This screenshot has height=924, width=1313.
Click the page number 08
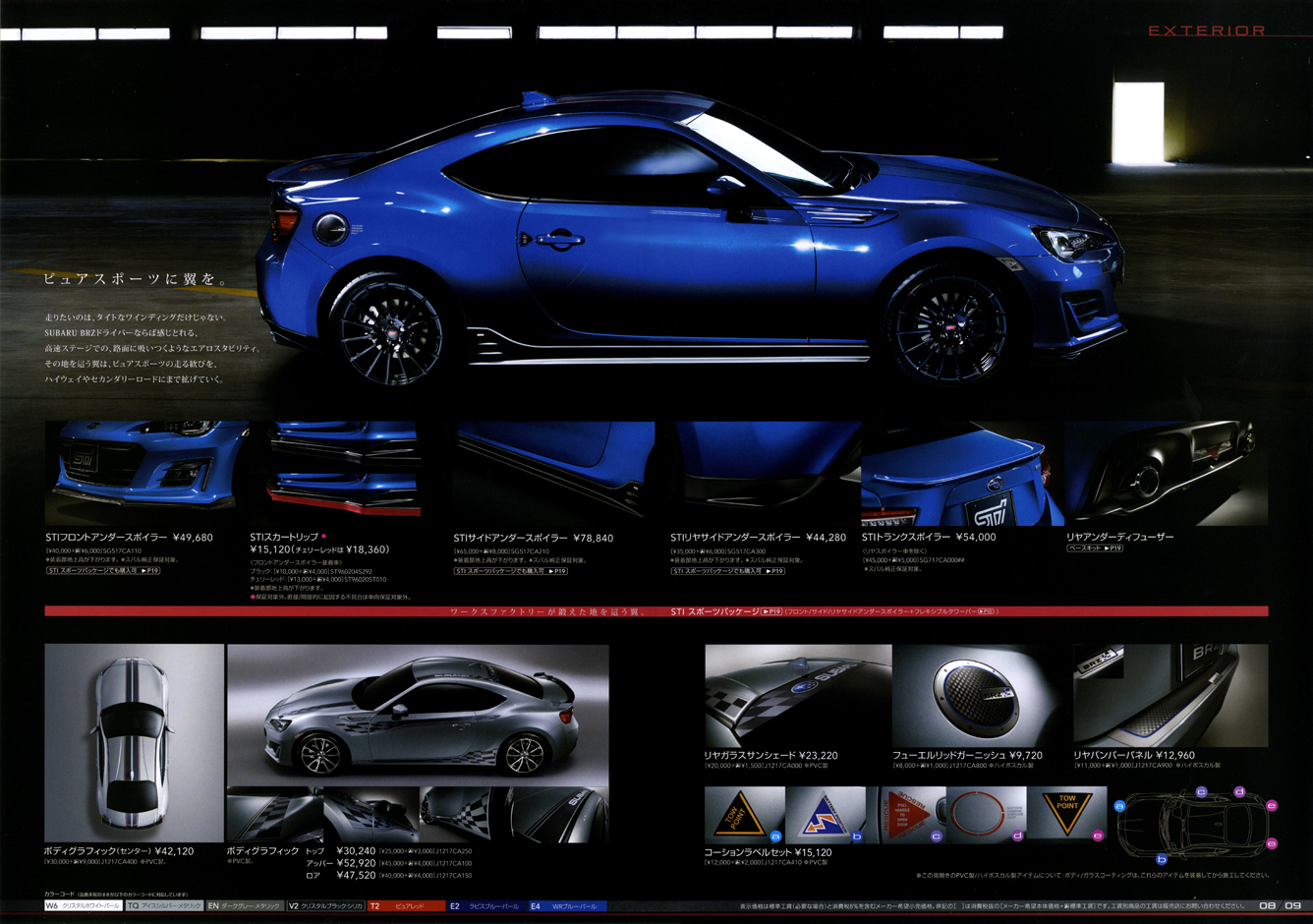(1268, 906)
